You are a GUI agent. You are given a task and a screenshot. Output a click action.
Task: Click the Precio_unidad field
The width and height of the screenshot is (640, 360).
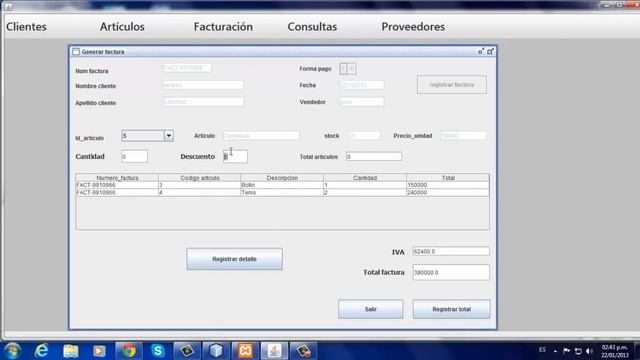pyautogui.click(x=463, y=136)
